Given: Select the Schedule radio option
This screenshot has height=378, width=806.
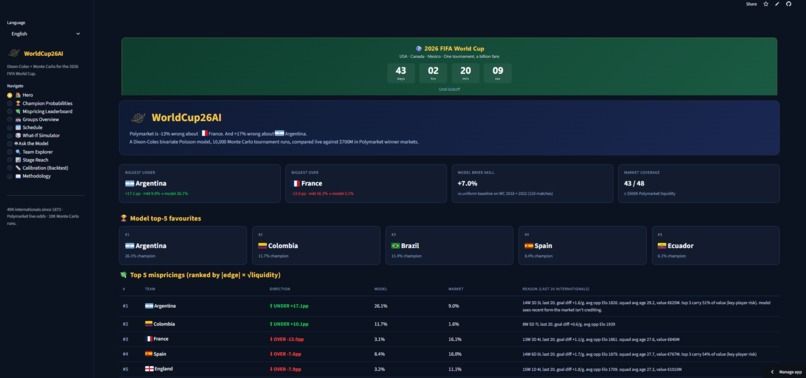Looking at the screenshot, I should (10, 128).
